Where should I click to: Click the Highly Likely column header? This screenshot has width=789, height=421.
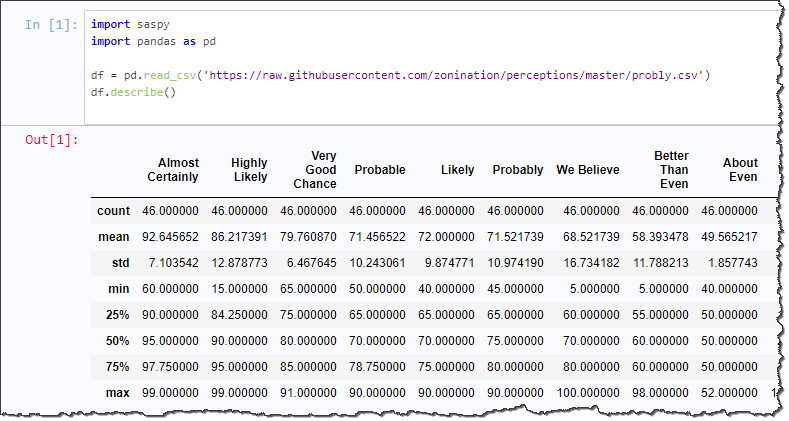[x=249, y=170]
